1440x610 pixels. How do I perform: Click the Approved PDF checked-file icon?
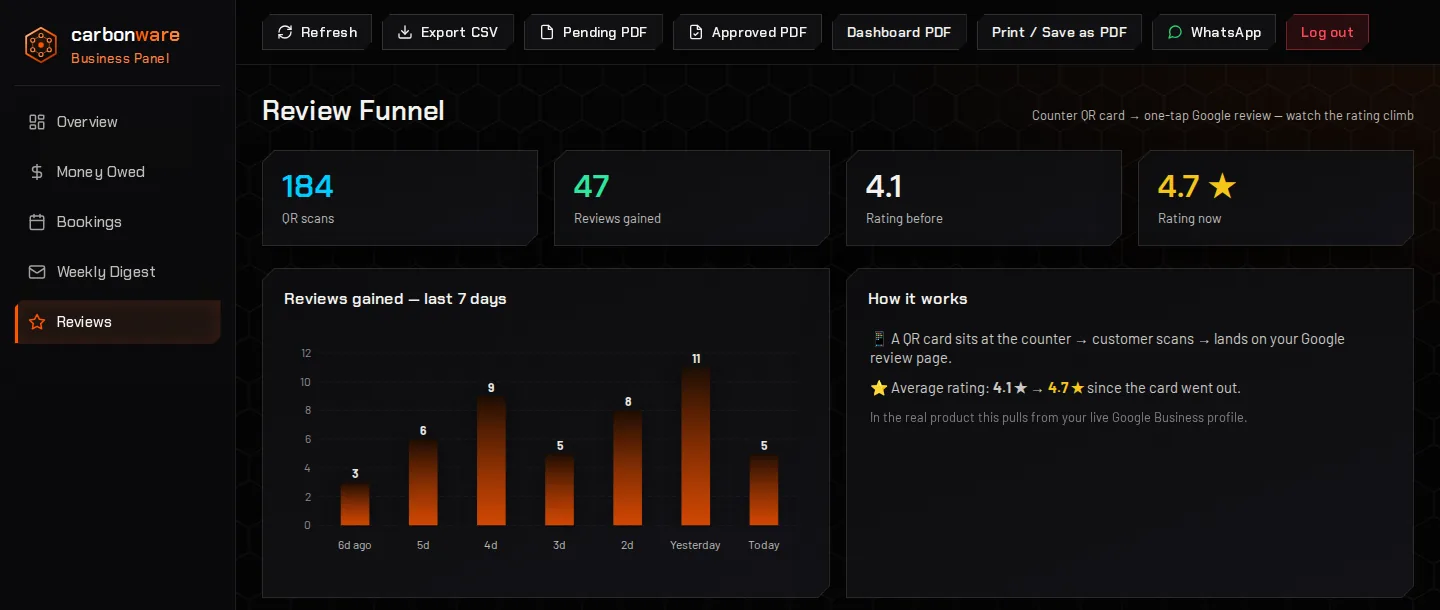(x=696, y=32)
